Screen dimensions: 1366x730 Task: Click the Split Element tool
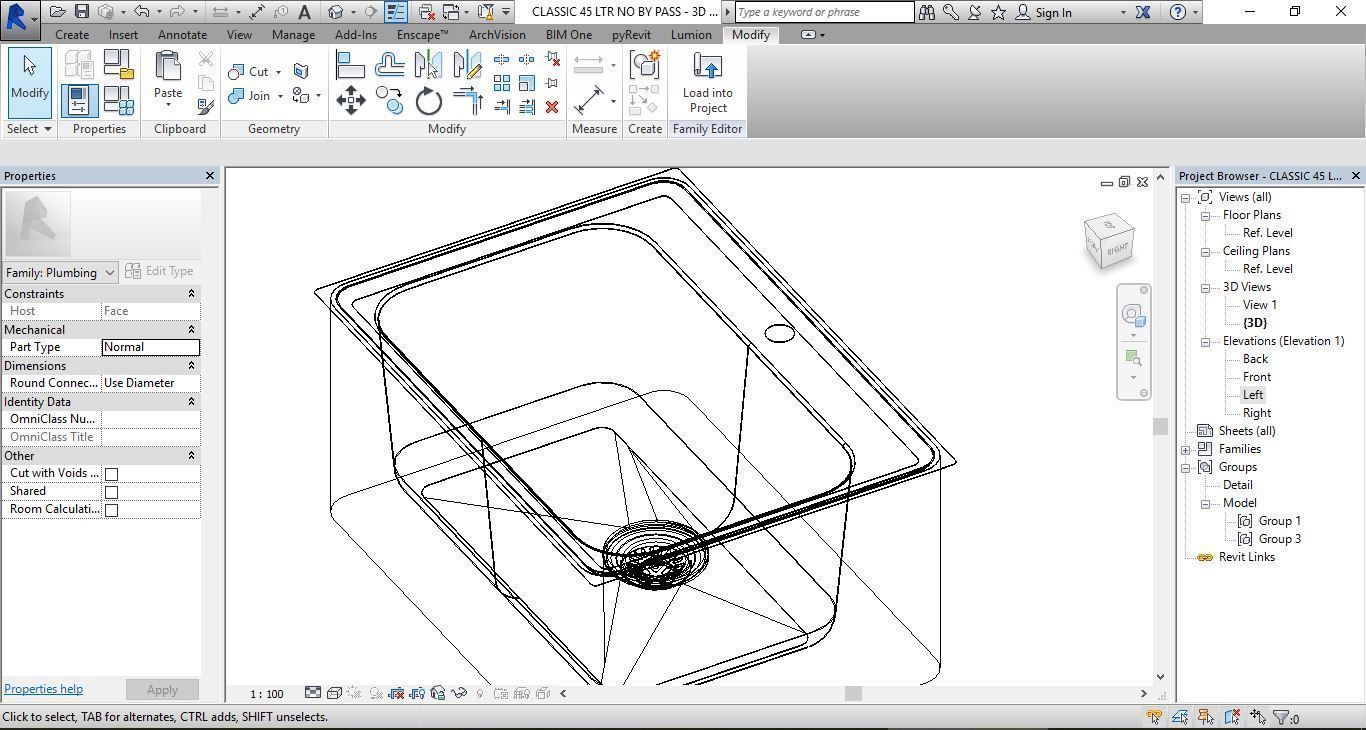pos(502,60)
